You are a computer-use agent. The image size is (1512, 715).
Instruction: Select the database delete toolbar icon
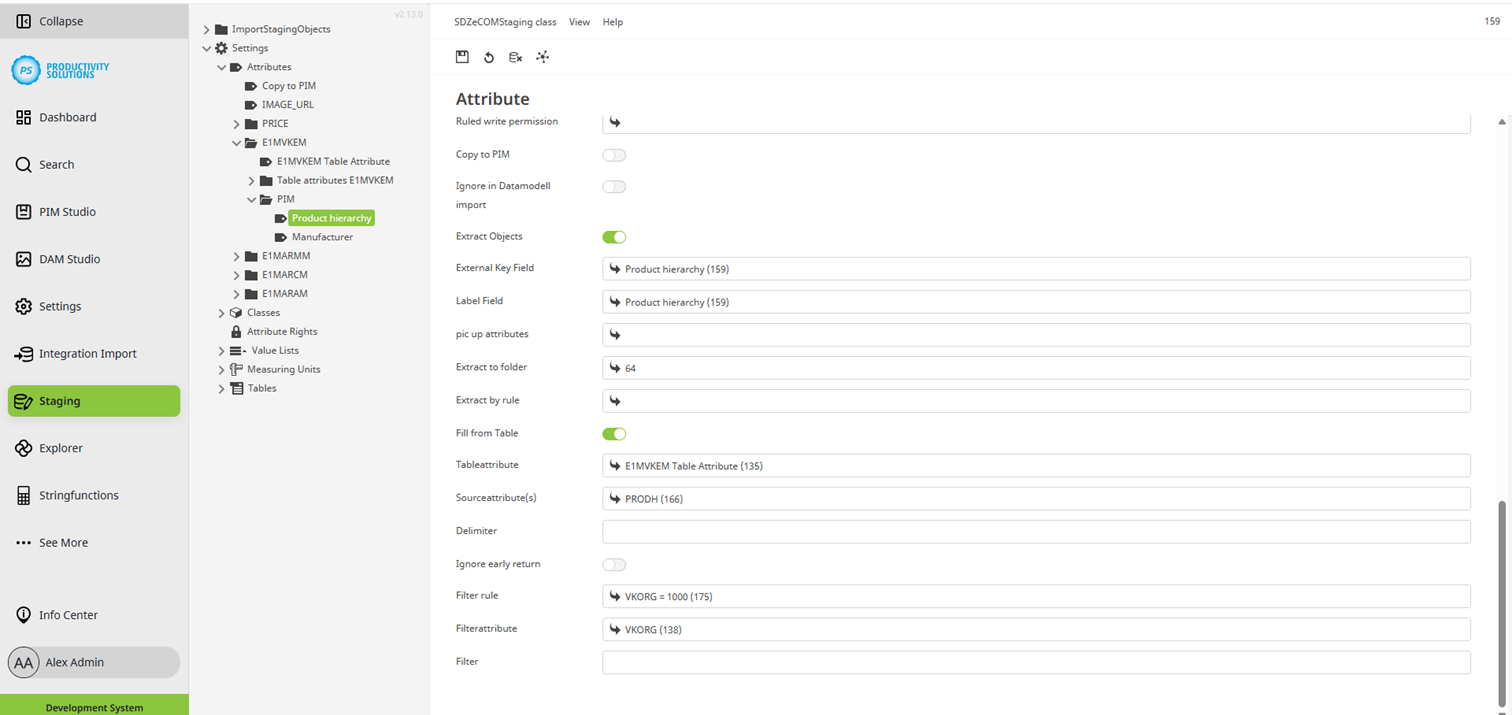pyautogui.click(x=515, y=57)
